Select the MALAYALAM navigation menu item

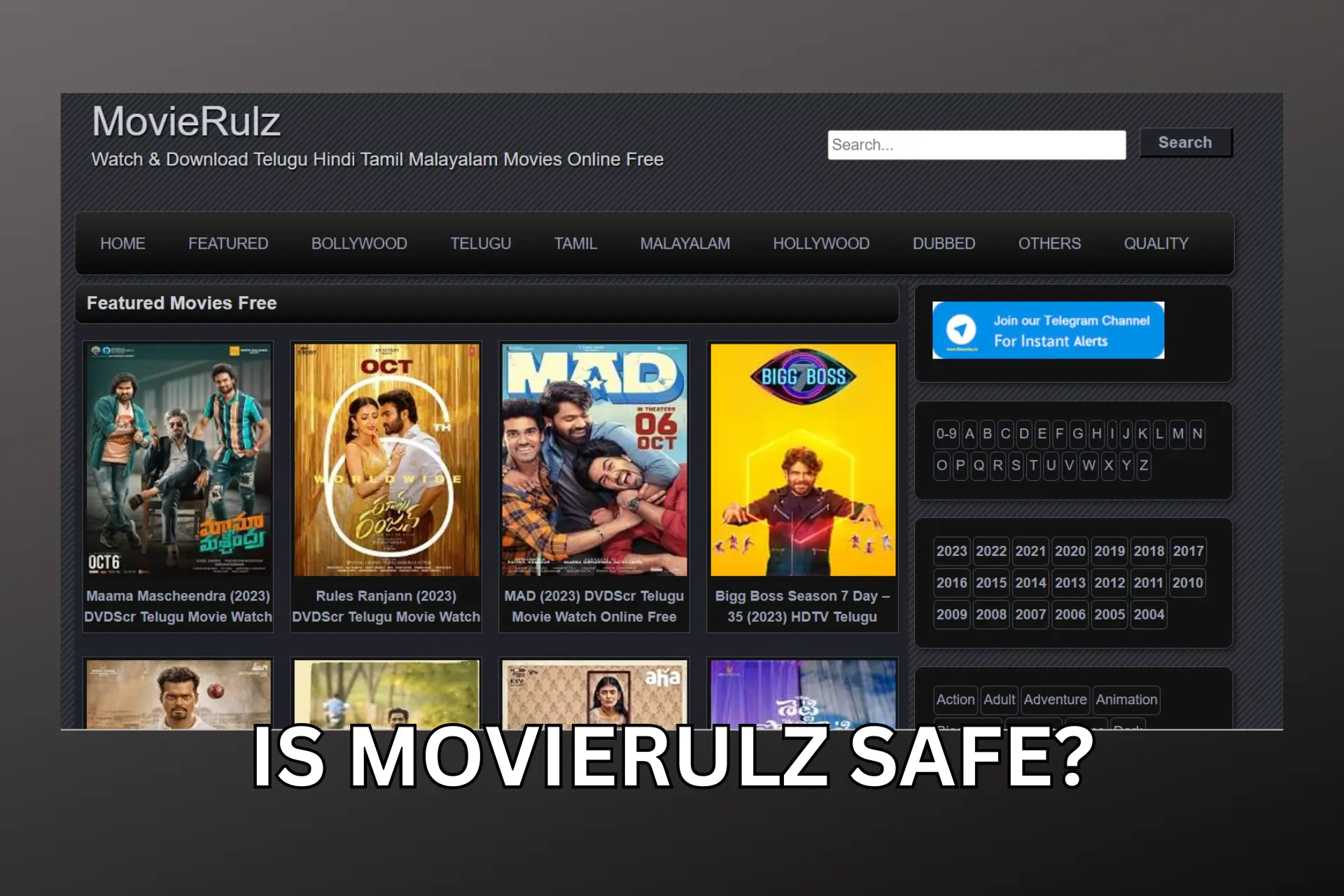pyautogui.click(x=685, y=243)
